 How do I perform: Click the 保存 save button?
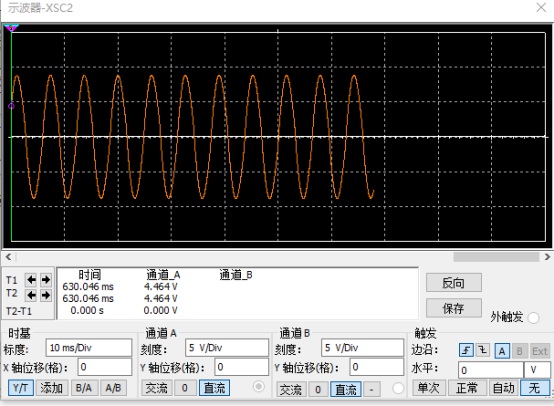tap(454, 308)
